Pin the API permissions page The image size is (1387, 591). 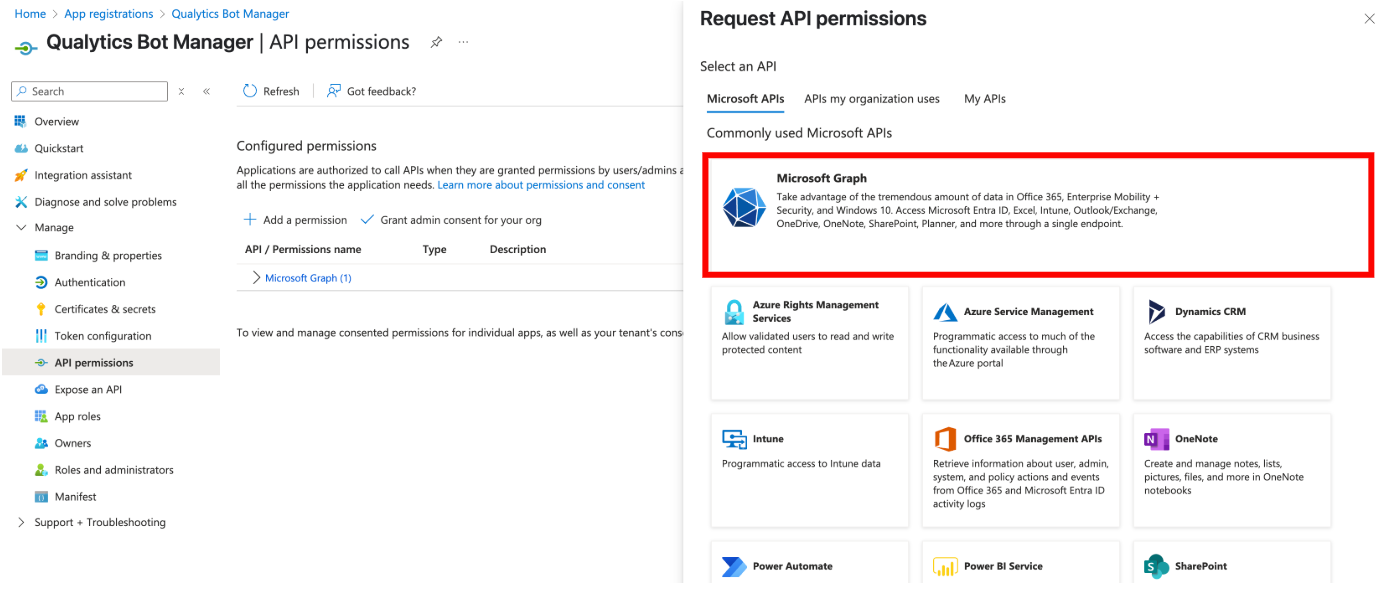(x=437, y=42)
